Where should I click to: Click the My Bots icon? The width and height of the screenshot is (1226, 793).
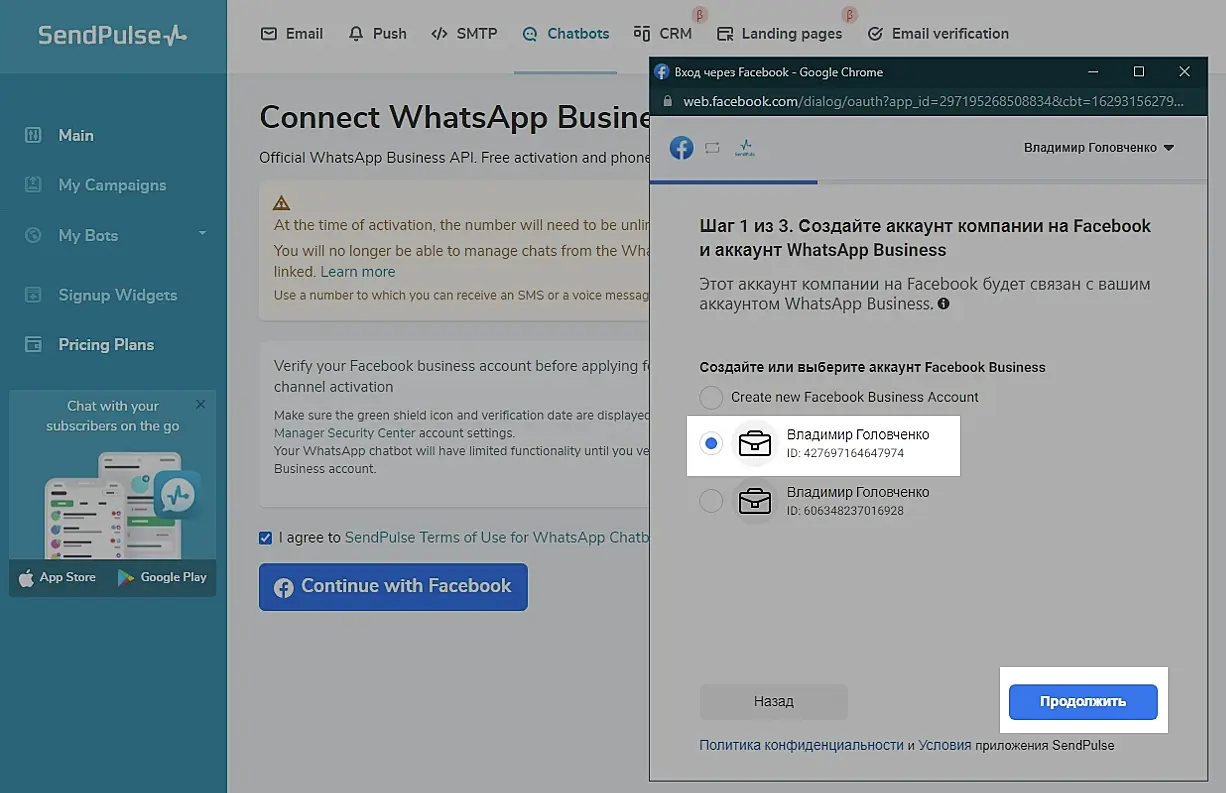33,236
